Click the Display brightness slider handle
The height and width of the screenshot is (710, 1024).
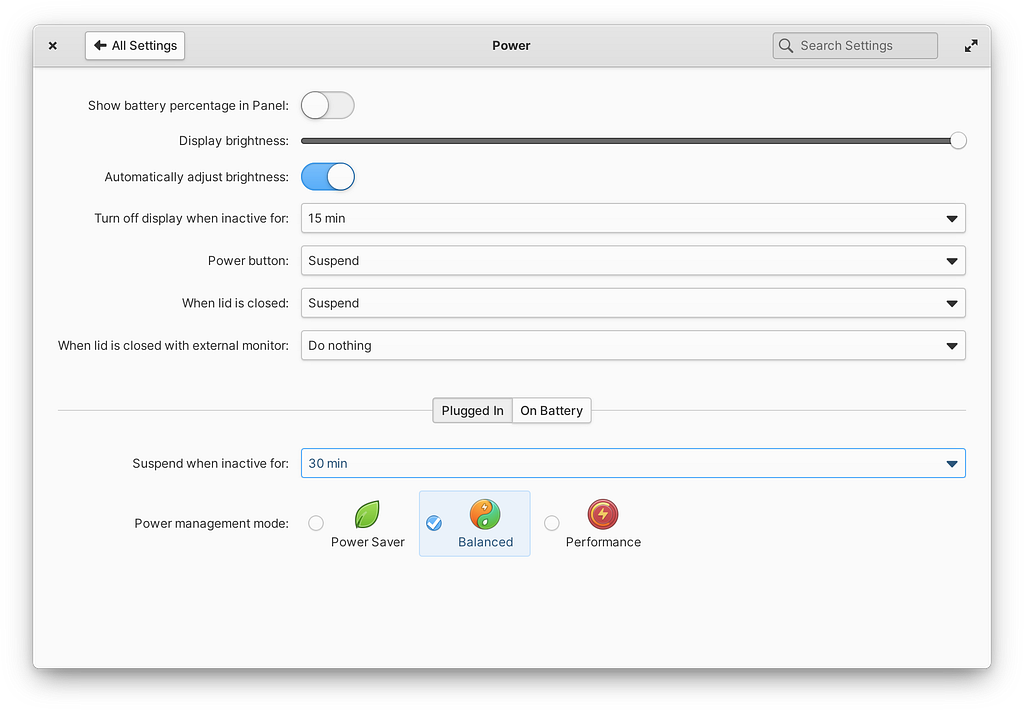pos(958,141)
